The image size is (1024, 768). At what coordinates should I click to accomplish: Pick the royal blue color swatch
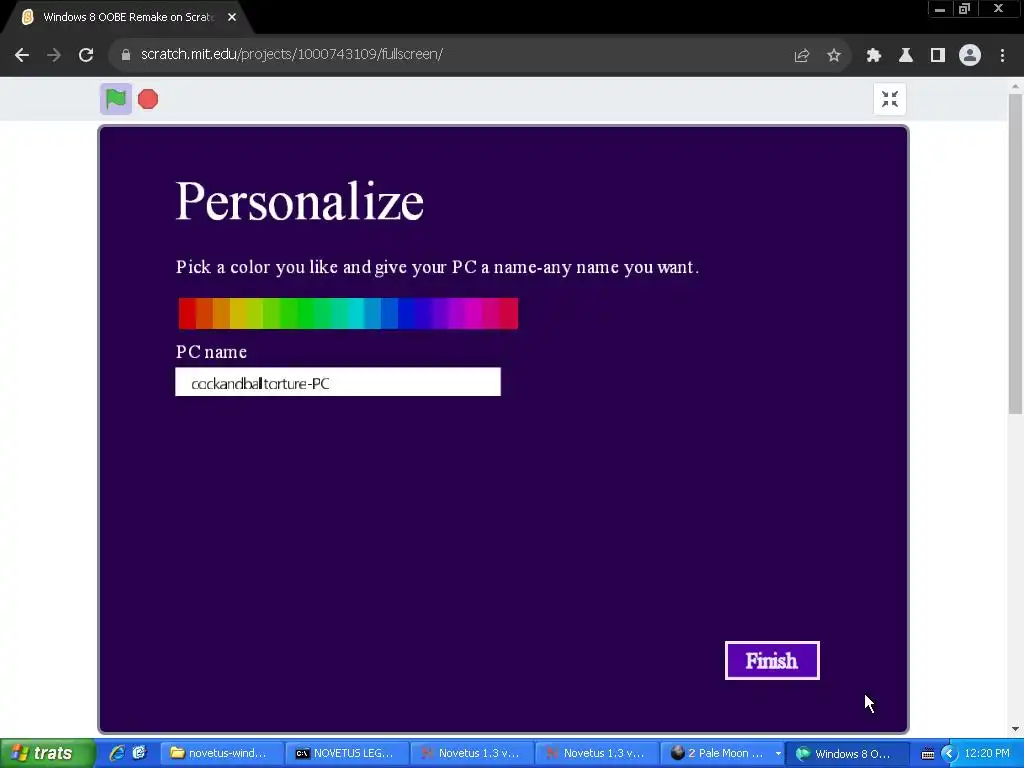click(390, 313)
